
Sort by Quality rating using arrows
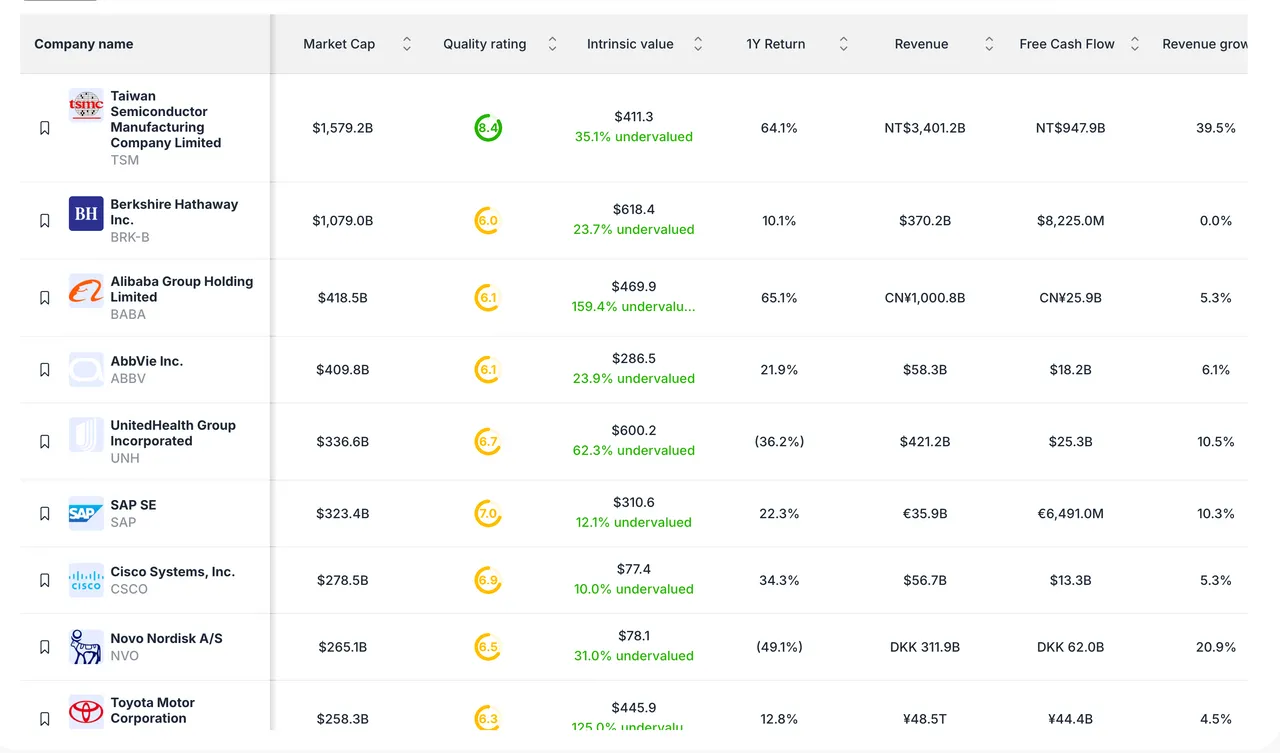(x=552, y=44)
